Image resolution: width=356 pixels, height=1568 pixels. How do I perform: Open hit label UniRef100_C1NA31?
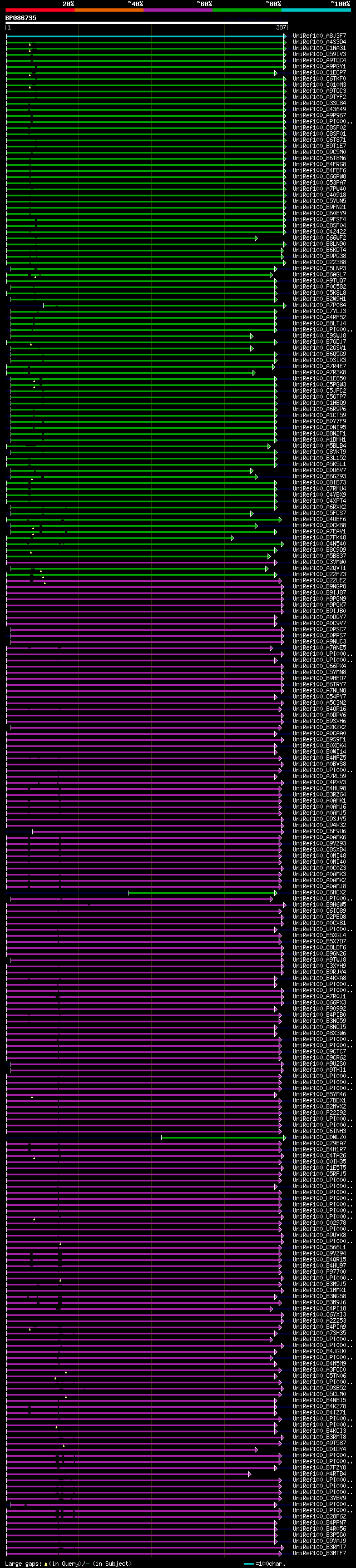click(319, 48)
